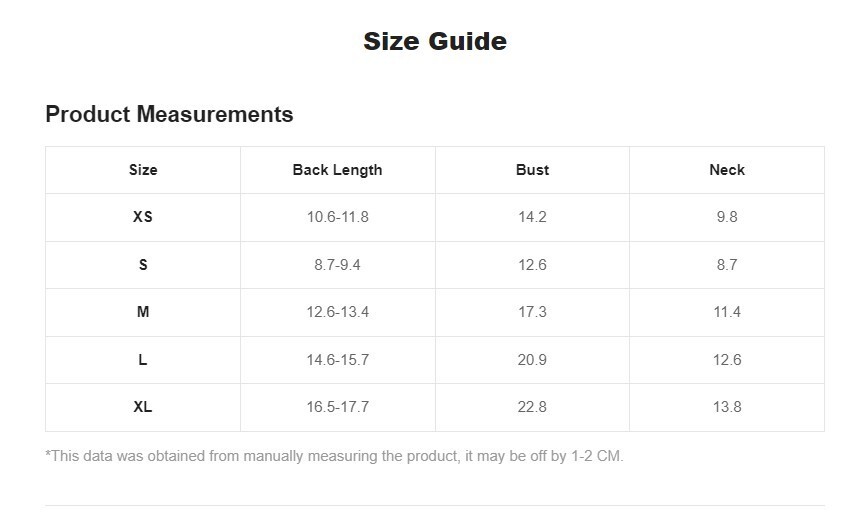Click the L bust value 20.9
Viewport: 842px width, 528px height.
532,360
